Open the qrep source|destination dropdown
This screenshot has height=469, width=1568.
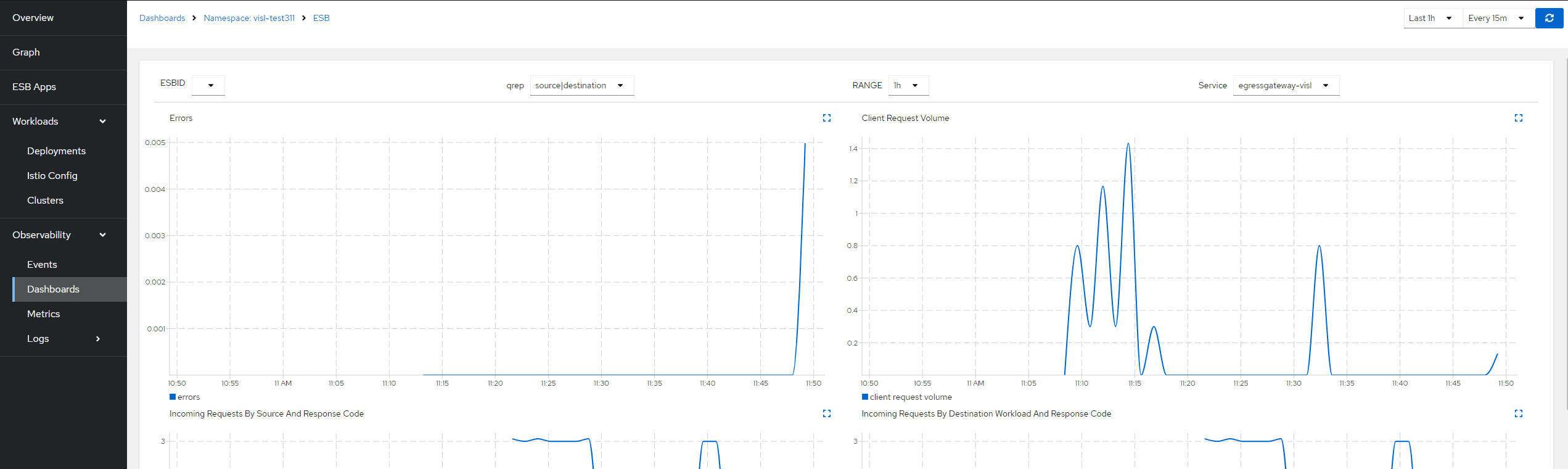coord(581,85)
